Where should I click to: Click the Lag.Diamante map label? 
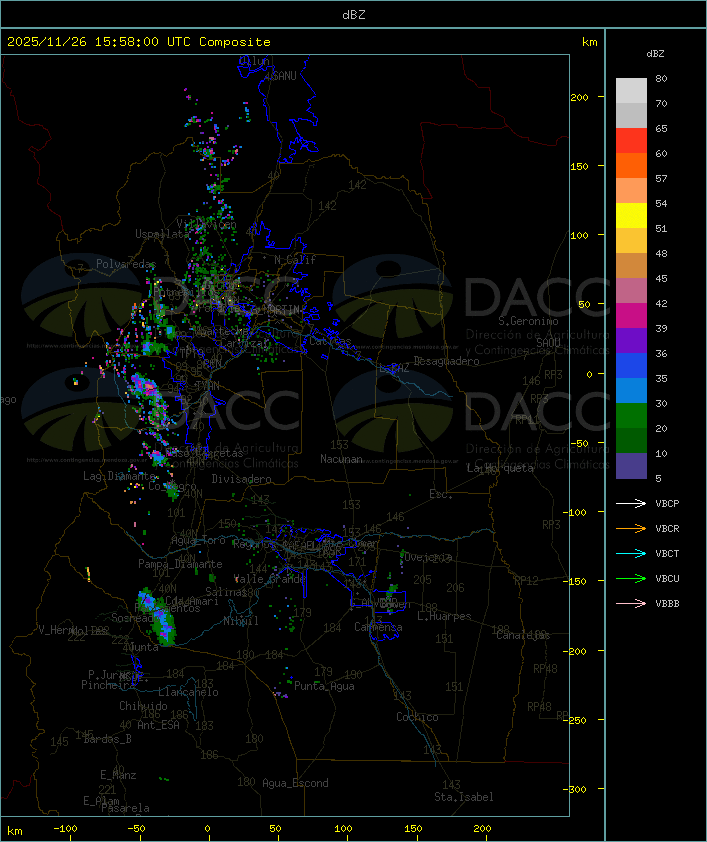(119, 476)
